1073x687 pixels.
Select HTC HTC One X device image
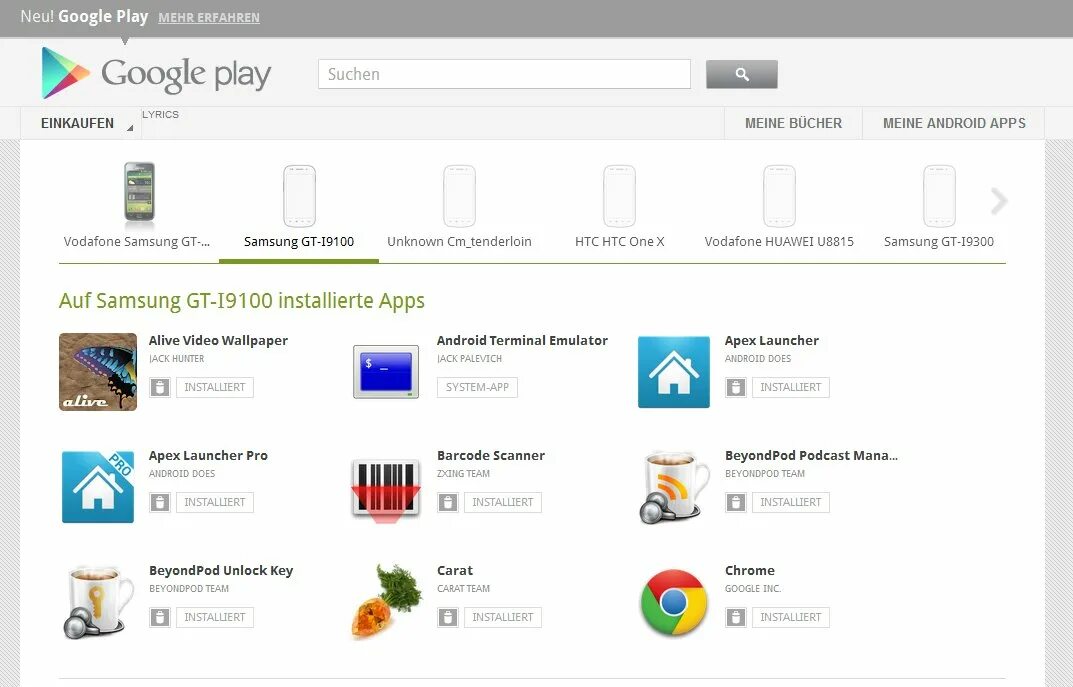tap(619, 196)
